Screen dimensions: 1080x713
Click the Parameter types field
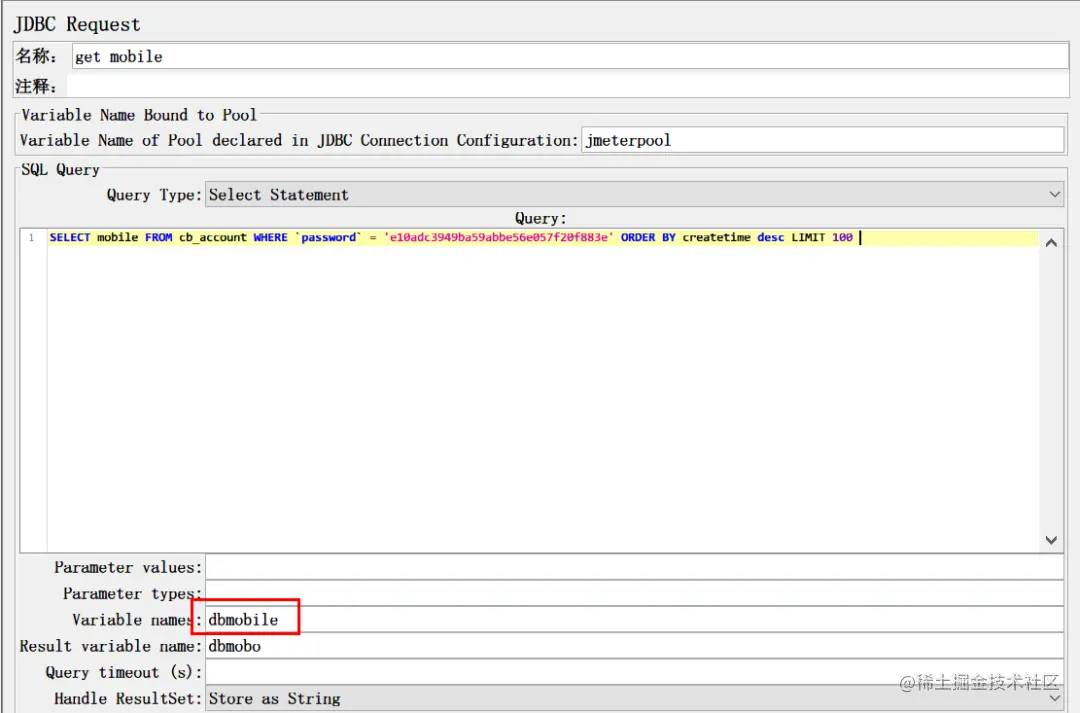[x=634, y=594]
